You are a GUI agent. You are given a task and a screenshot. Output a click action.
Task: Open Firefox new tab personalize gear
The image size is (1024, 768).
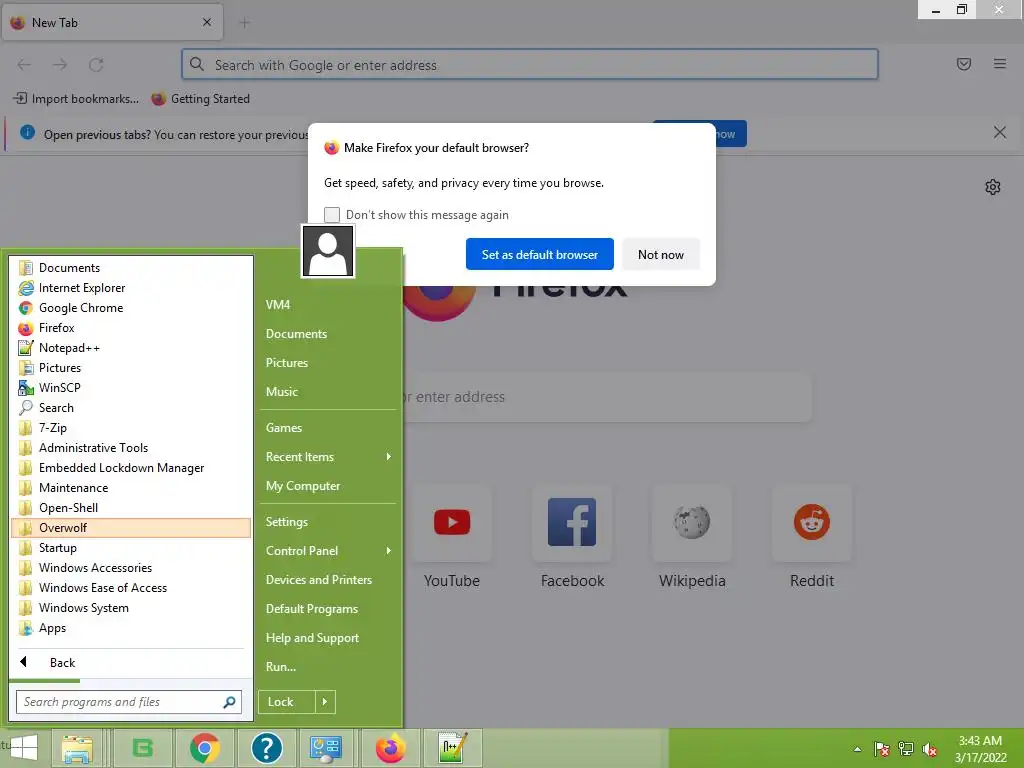pyautogui.click(x=993, y=187)
